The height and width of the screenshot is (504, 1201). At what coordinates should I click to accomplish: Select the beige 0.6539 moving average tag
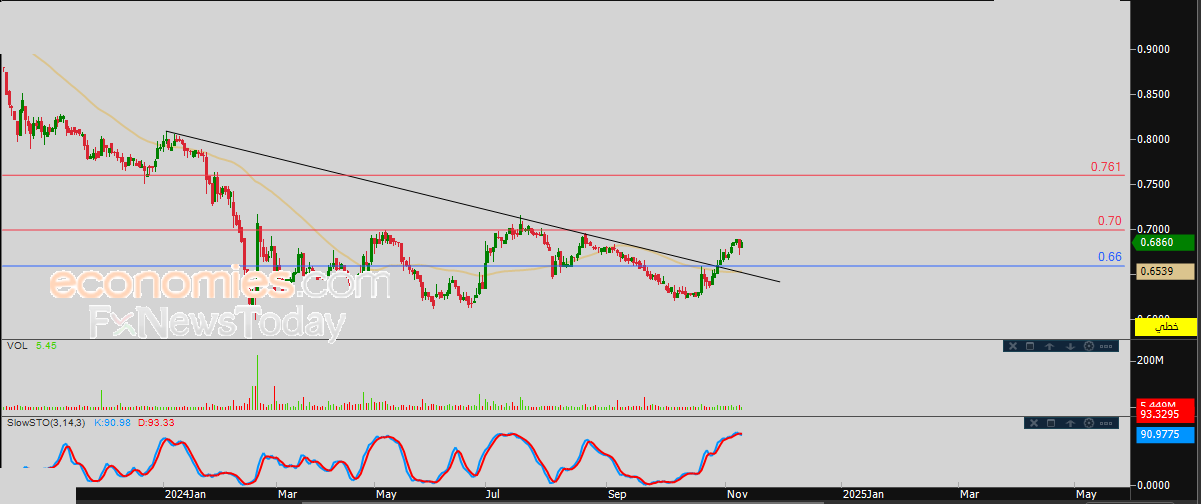pos(1165,272)
